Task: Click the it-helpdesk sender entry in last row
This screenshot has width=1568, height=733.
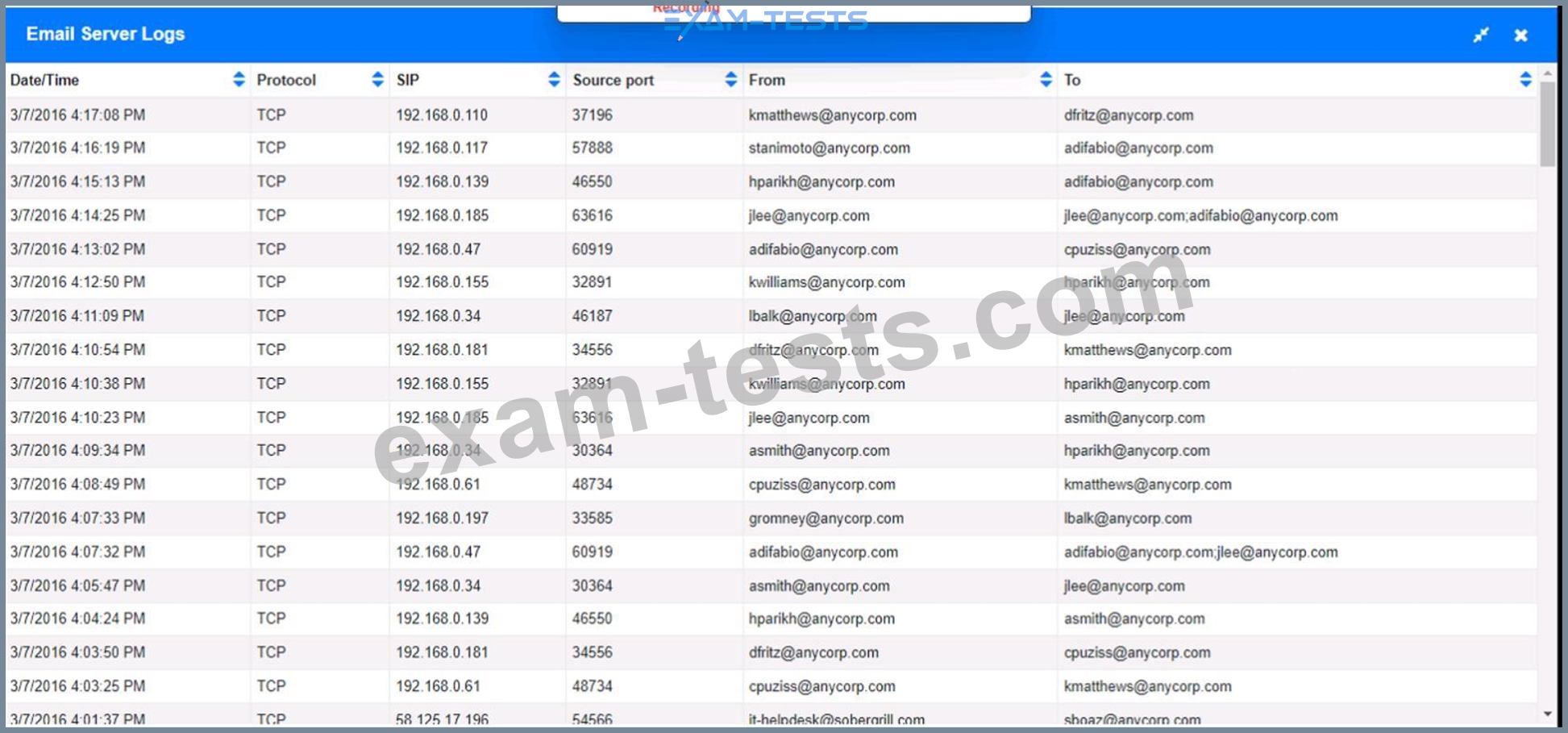Action: (x=836, y=719)
